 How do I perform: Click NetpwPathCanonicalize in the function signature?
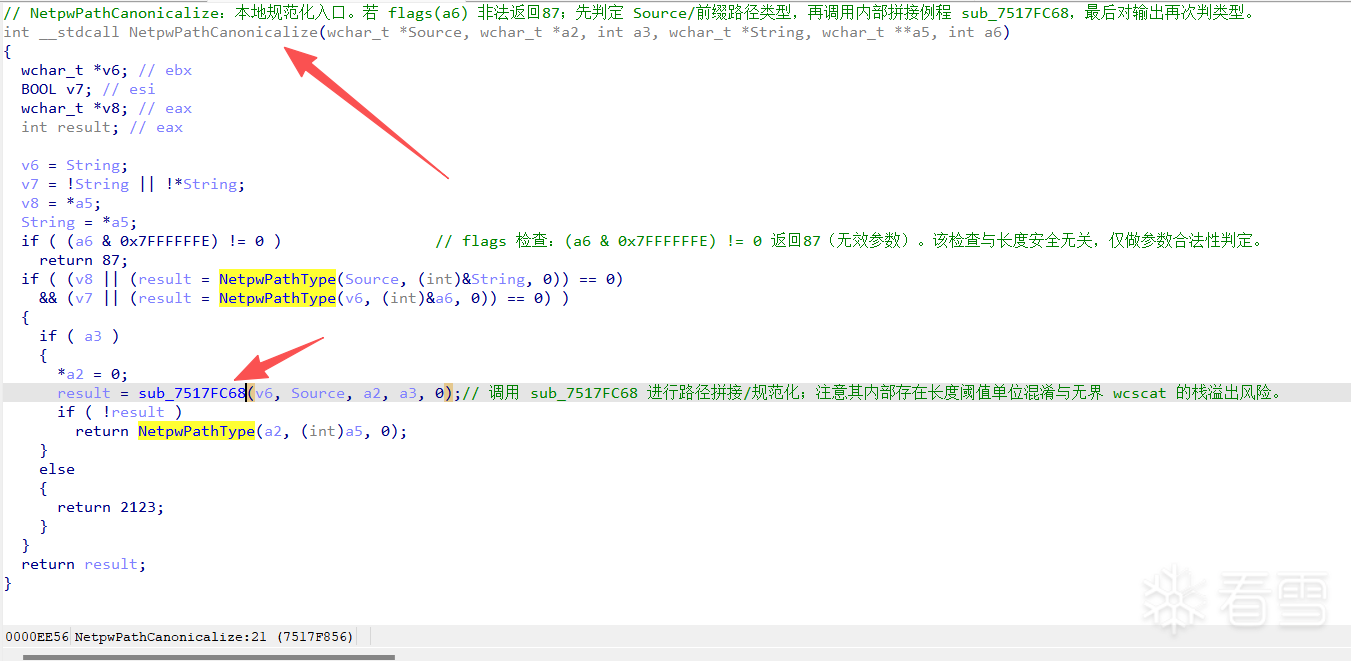click(x=222, y=32)
